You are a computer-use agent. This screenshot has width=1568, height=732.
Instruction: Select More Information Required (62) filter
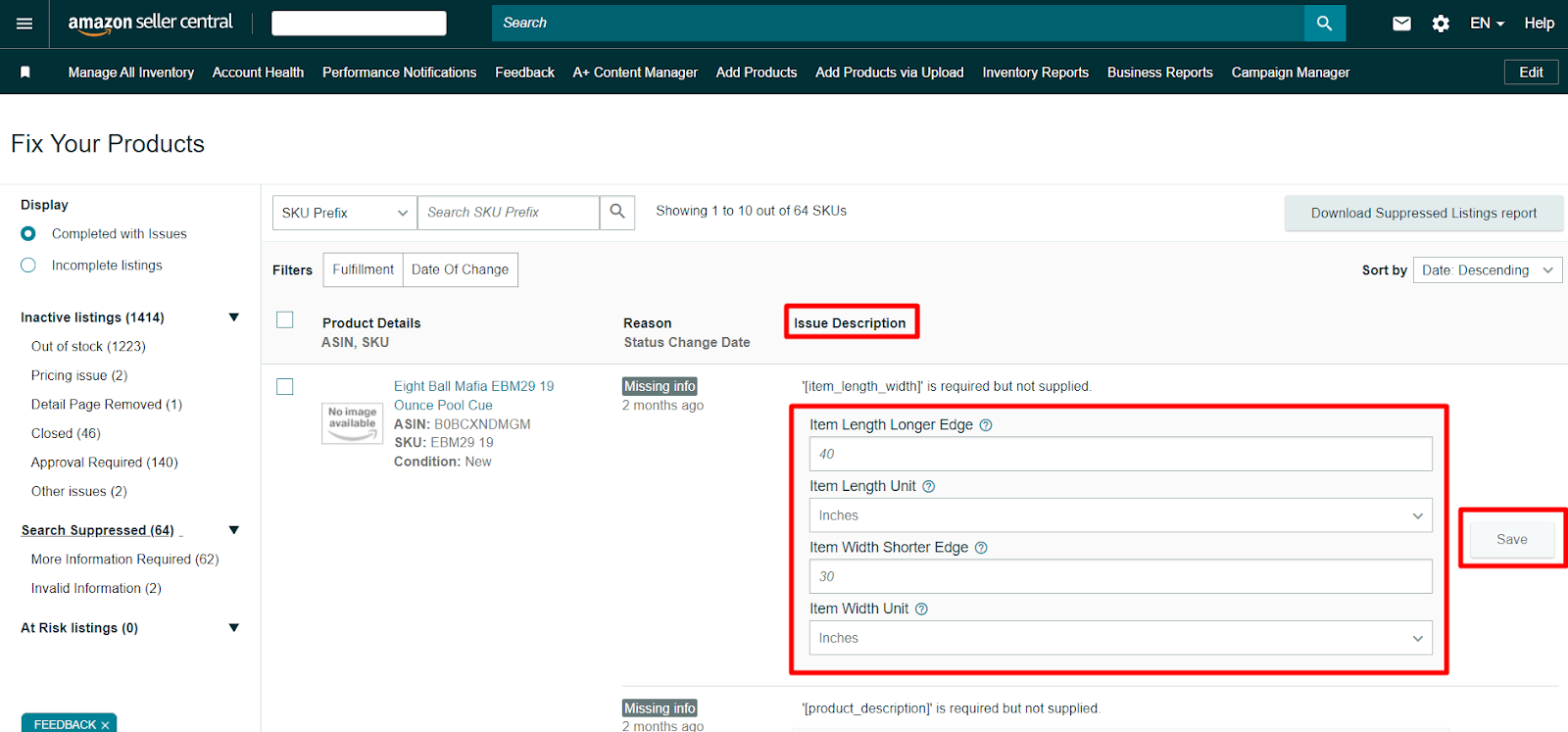[125, 560]
